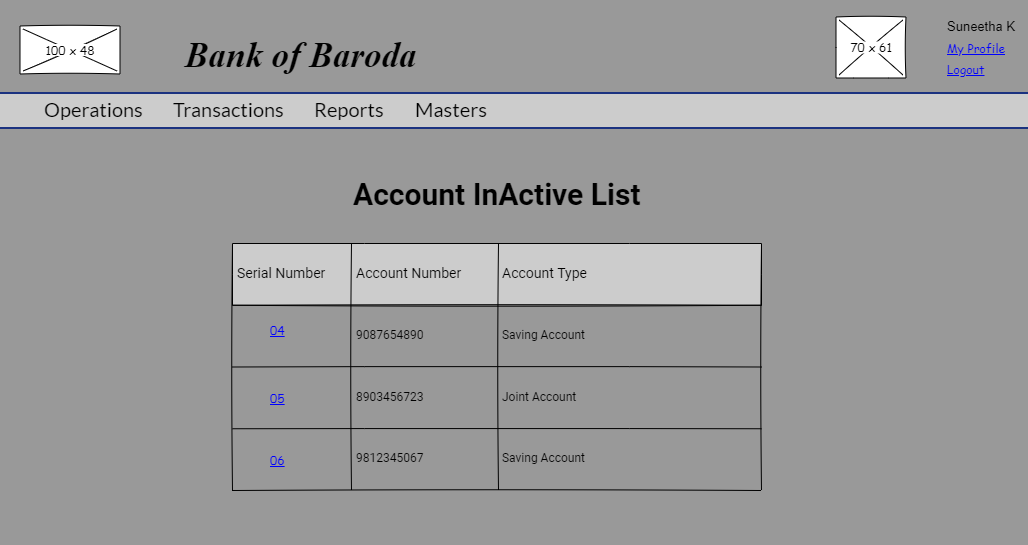Select account number 9812345067
The image size is (1028, 545).
point(389,458)
